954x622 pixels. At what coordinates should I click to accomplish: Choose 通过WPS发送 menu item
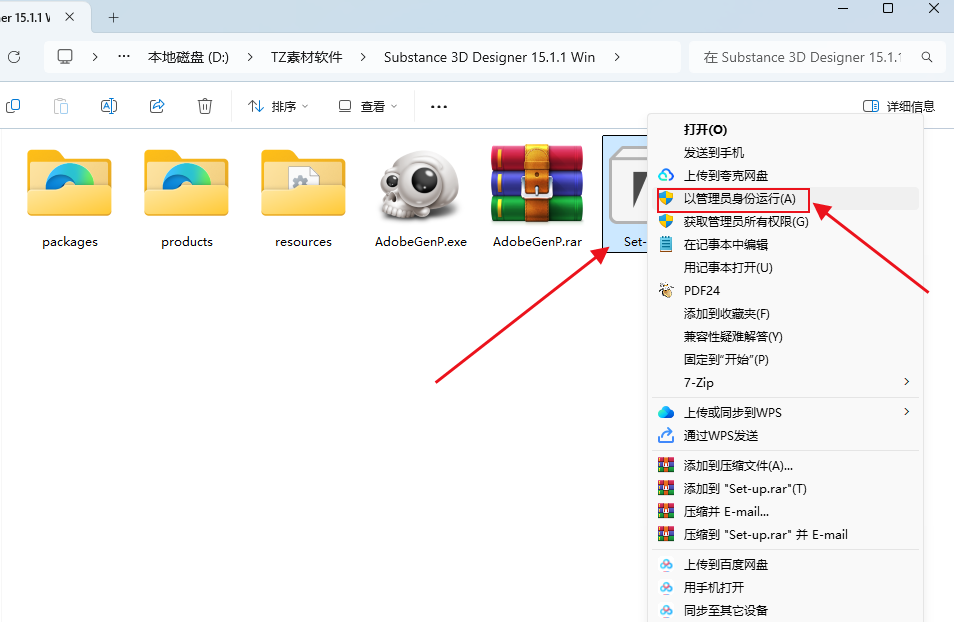click(785, 436)
